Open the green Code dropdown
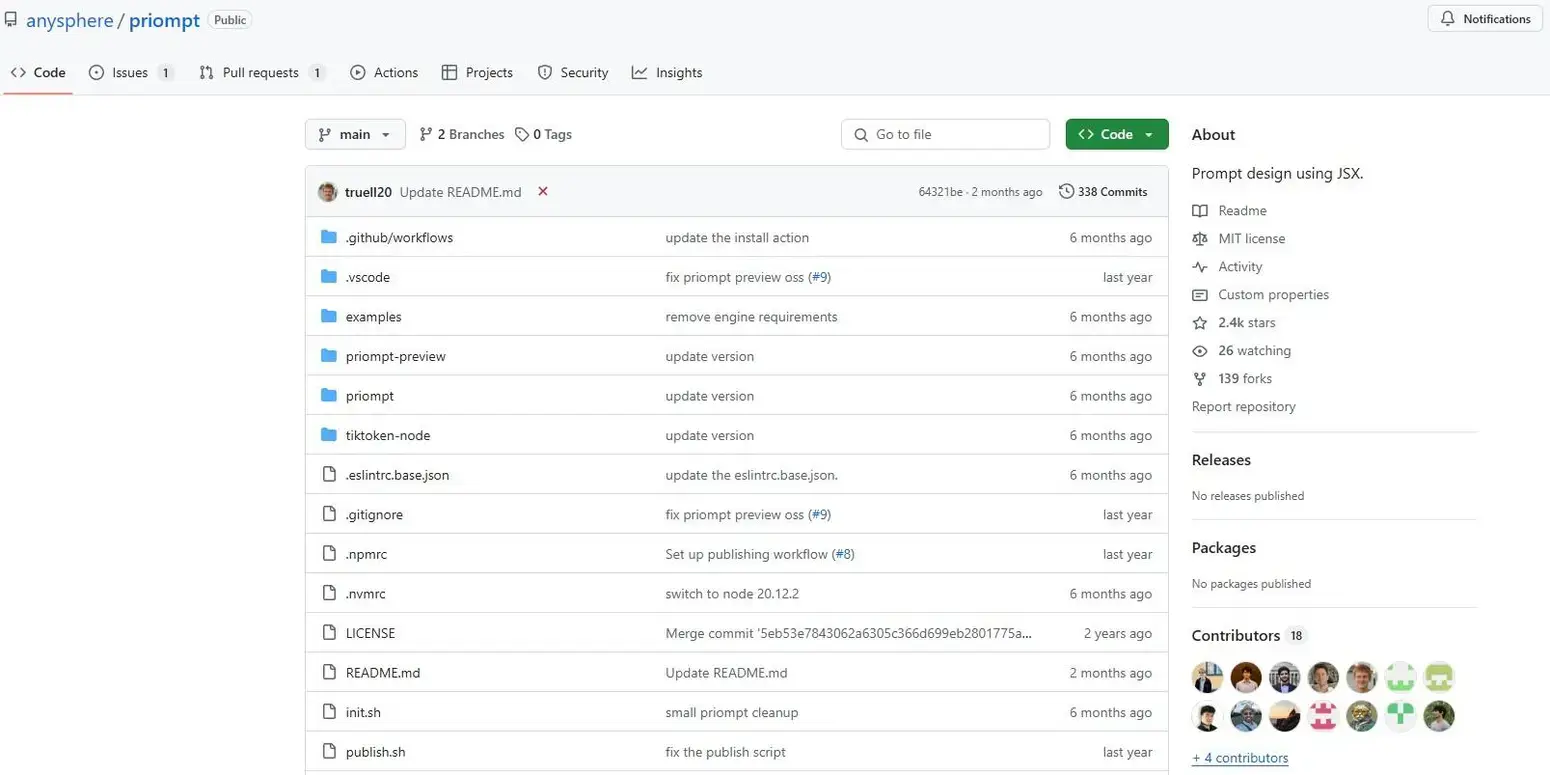The height and width of the screenshot is (775, 1550). (x=1117, y=134)
